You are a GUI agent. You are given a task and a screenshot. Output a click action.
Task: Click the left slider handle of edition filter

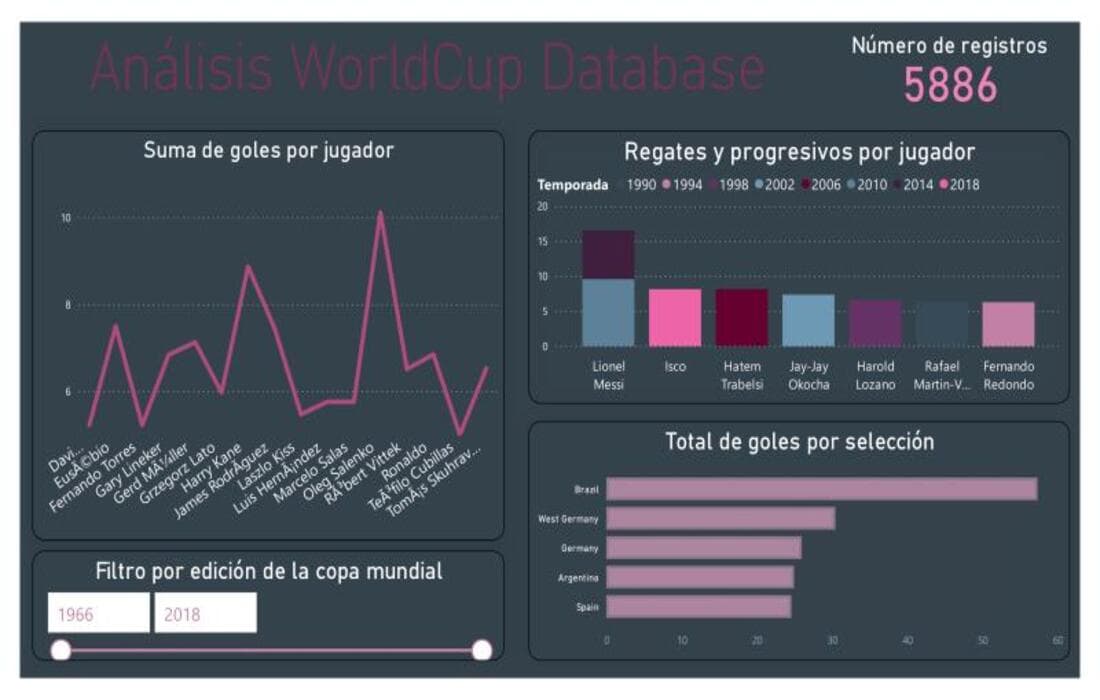pyautogui.click(x=61, y=650)
